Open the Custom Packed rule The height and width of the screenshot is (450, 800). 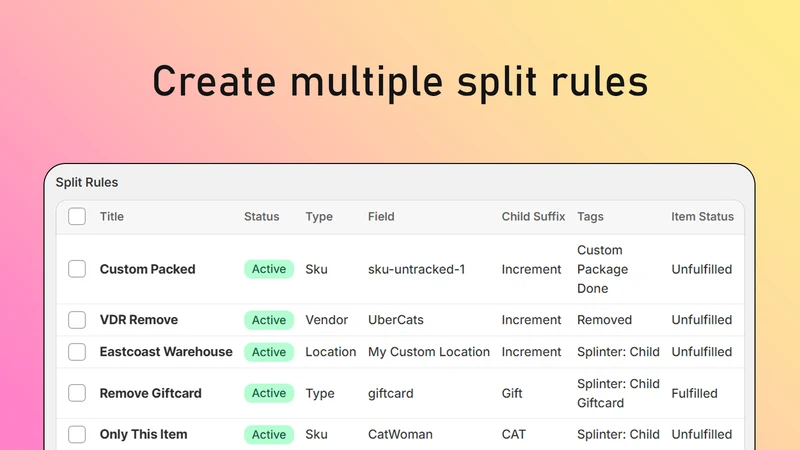pos(147,269)
